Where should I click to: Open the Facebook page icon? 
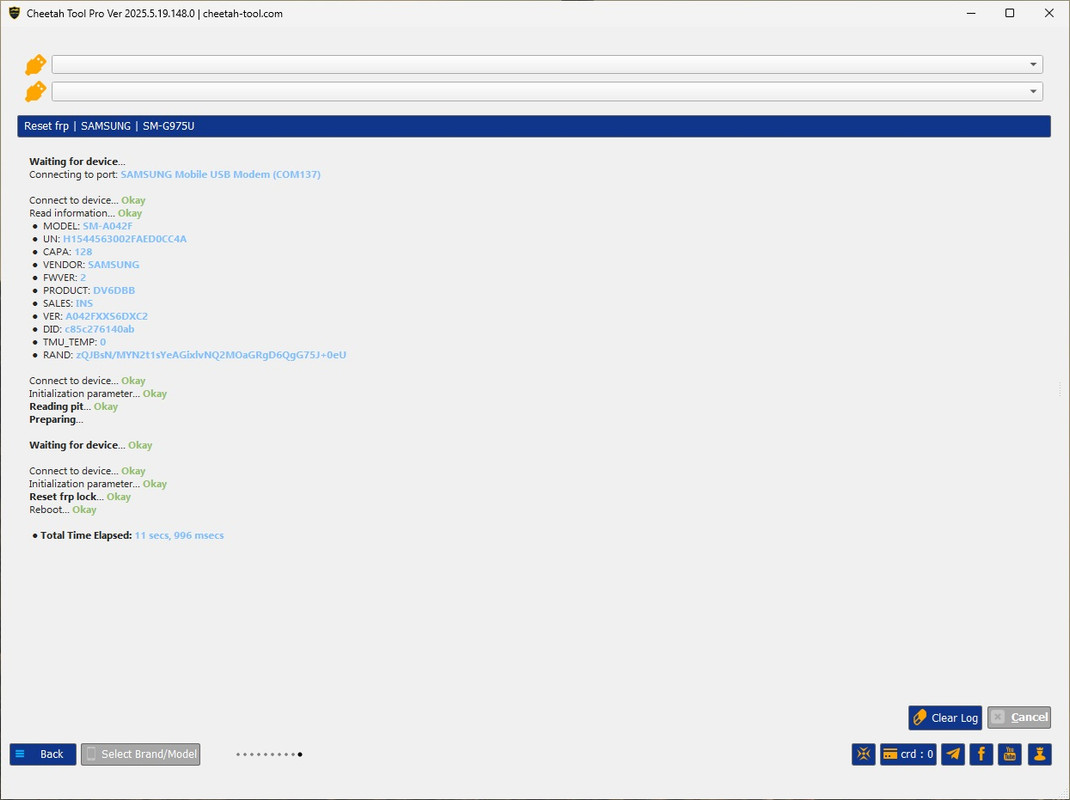point(981,754)
